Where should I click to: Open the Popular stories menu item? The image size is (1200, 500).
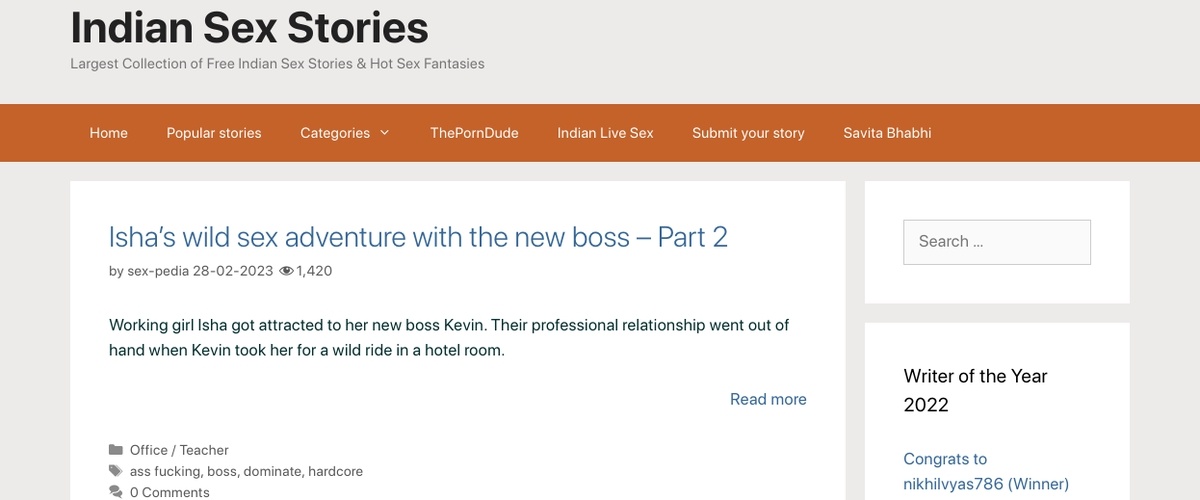pos(214,133)
